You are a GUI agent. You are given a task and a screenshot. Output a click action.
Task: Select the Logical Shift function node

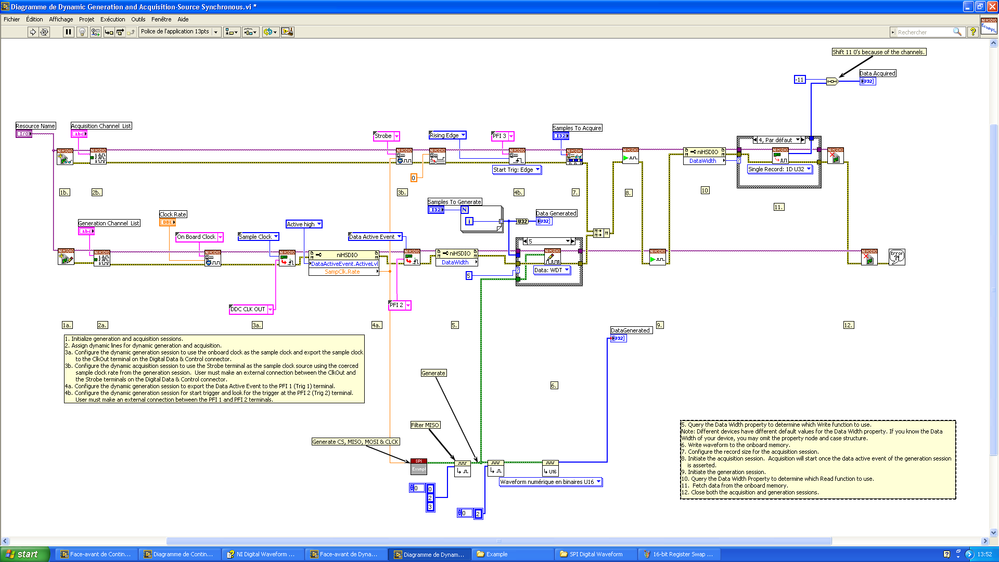(831, 82)
